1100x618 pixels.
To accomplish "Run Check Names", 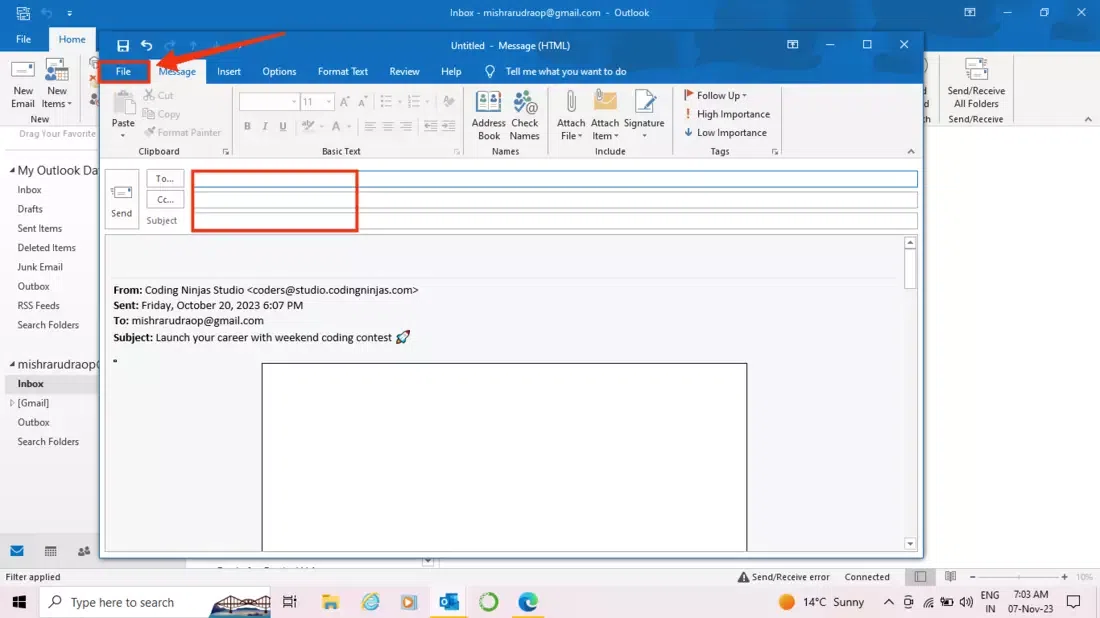I will pyautogui.click(x=525, y=116).
